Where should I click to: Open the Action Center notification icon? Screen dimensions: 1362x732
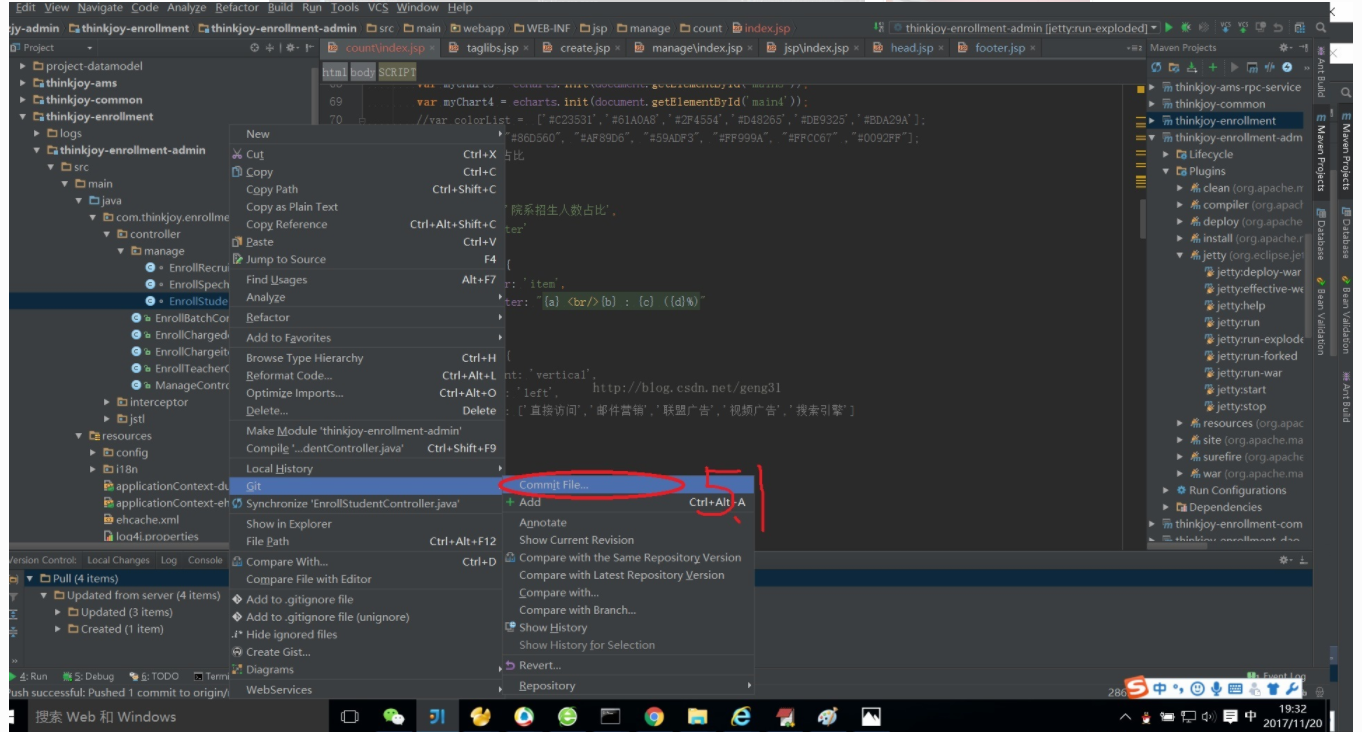coord(1231,716)
